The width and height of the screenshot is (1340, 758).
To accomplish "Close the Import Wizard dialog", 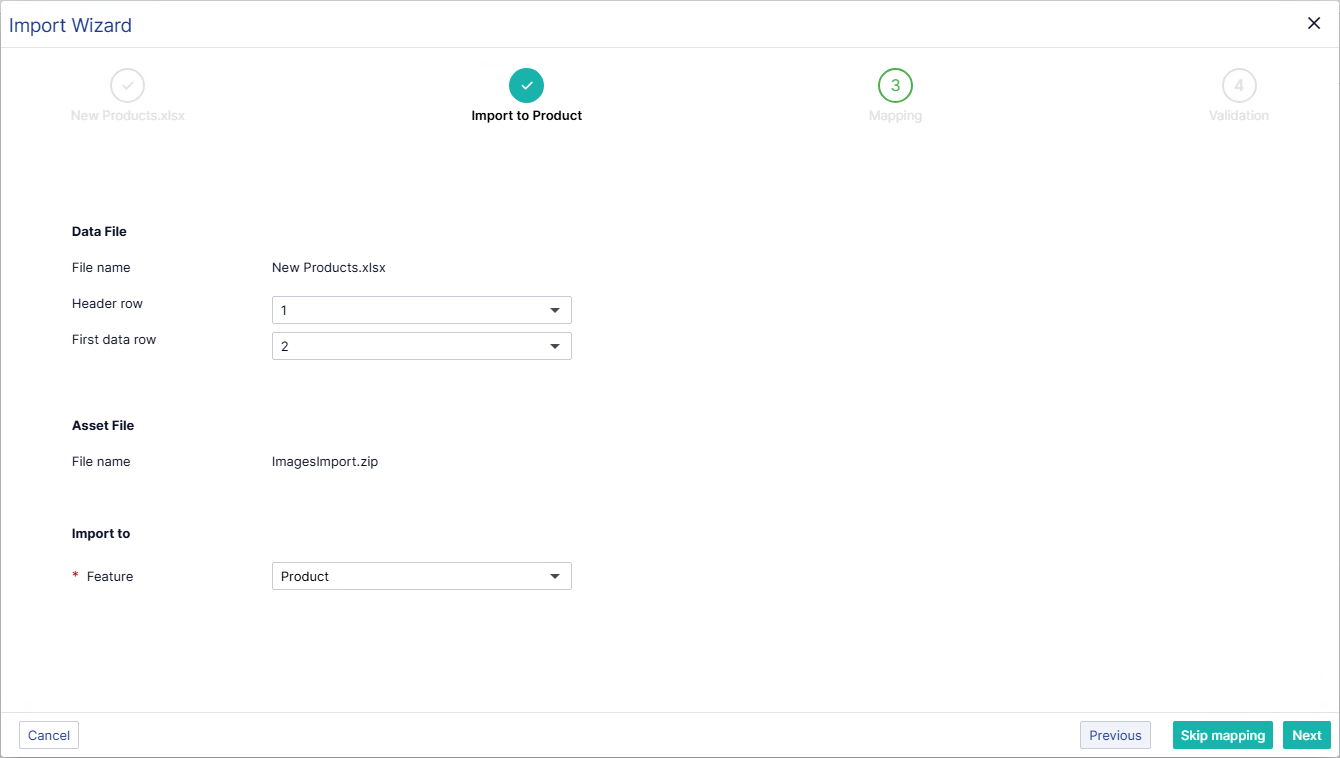I will 1314,24.
